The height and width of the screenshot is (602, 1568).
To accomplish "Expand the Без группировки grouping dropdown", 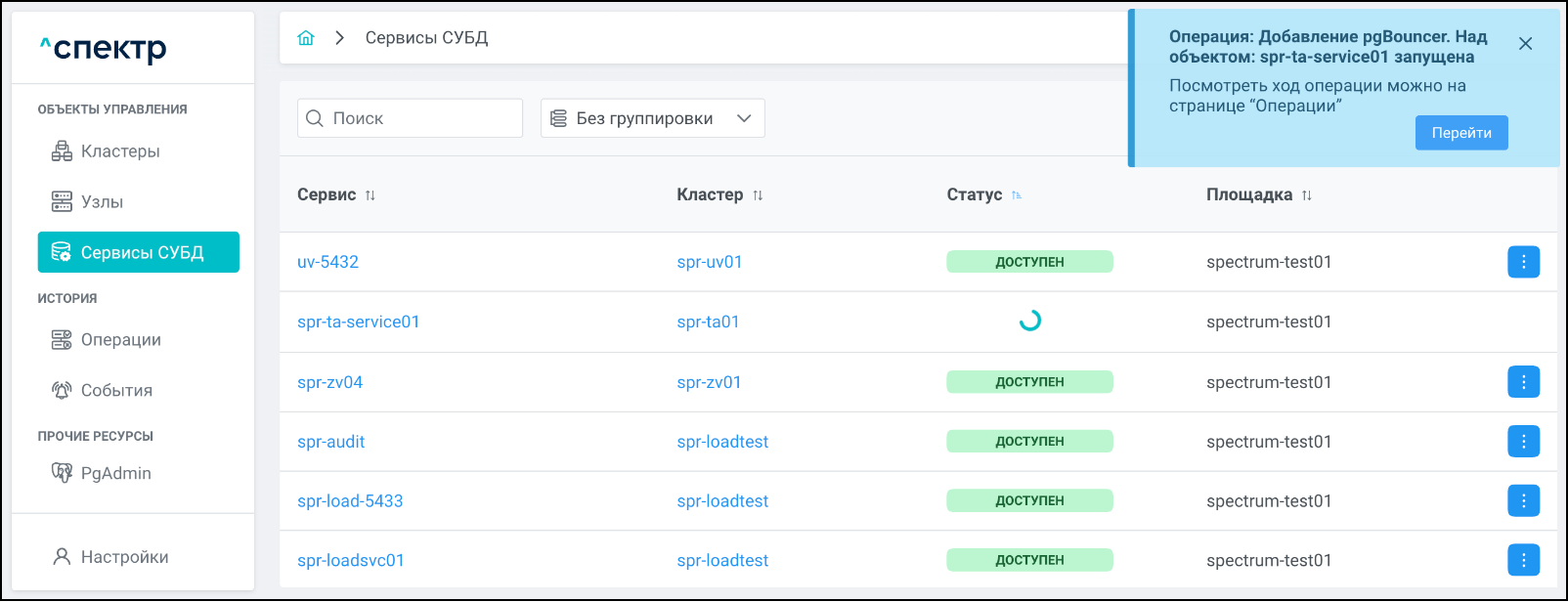I will click(x=652, y=118).
